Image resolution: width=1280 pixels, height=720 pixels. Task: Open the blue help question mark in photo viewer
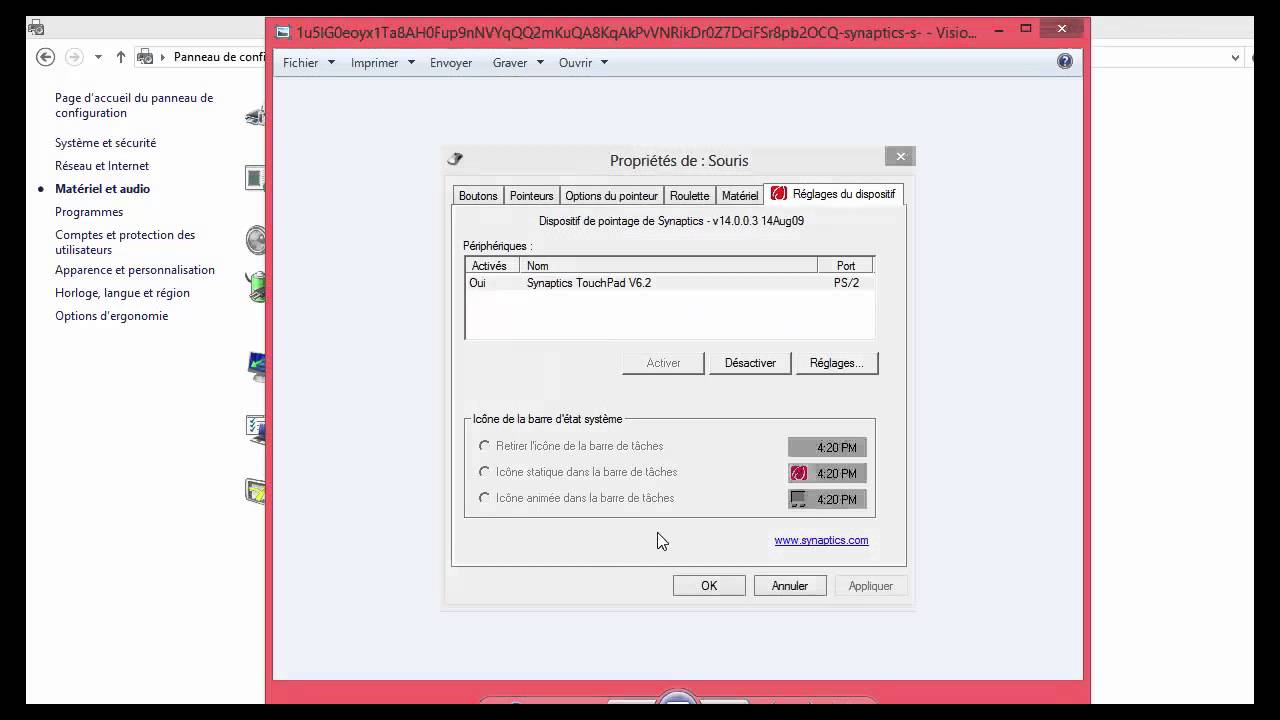1065,61
